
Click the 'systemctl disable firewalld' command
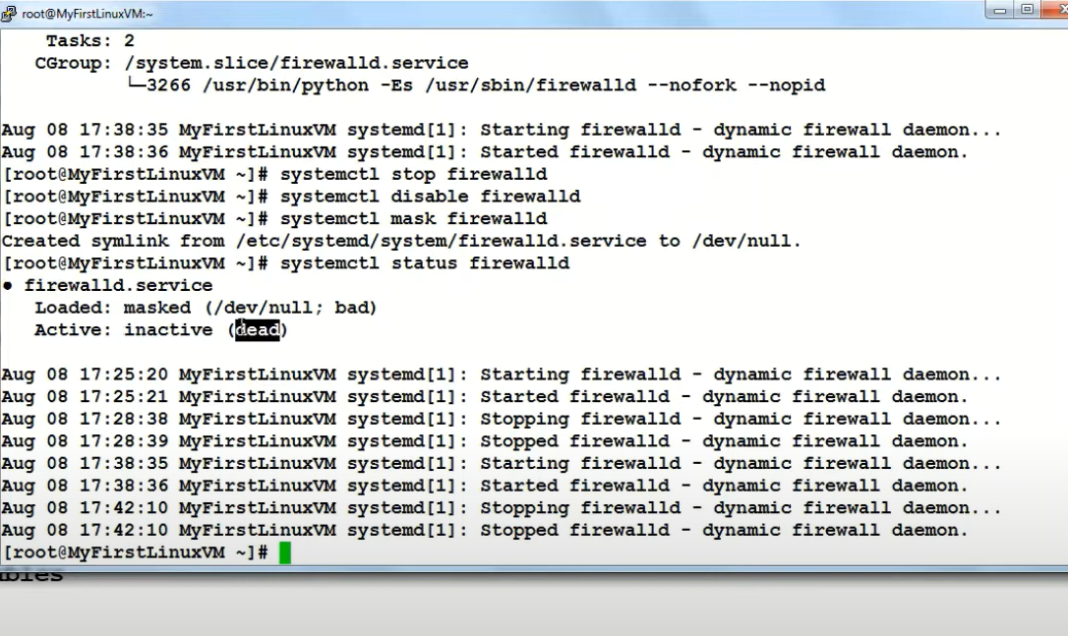point(430,197)
